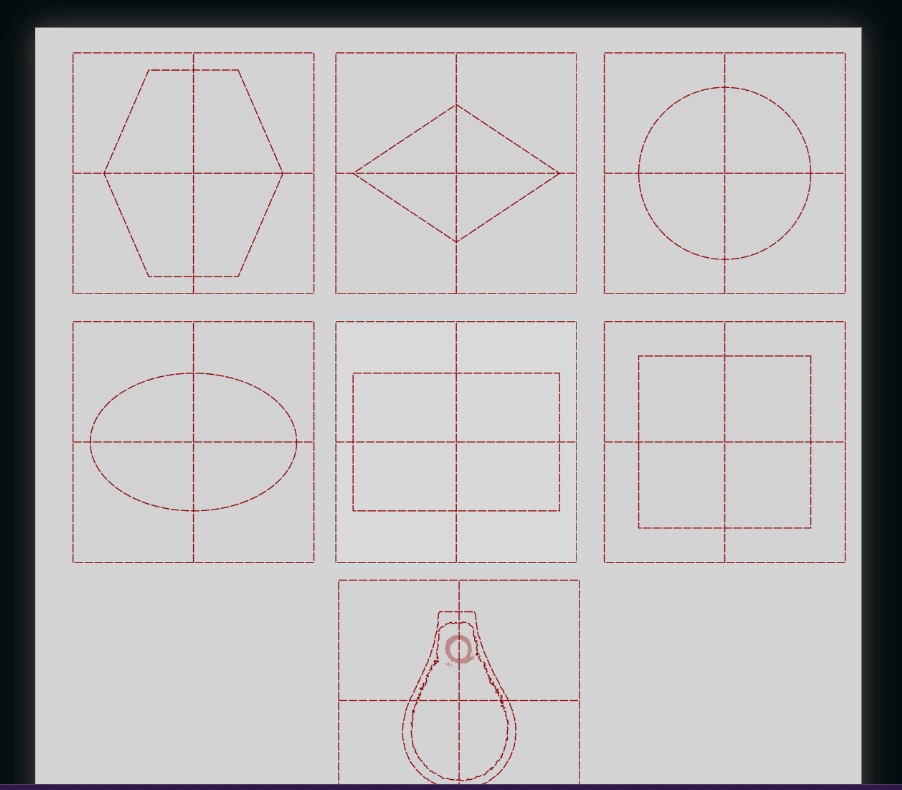Click the crosshair center of the teardrop tile

pos(459,700)
